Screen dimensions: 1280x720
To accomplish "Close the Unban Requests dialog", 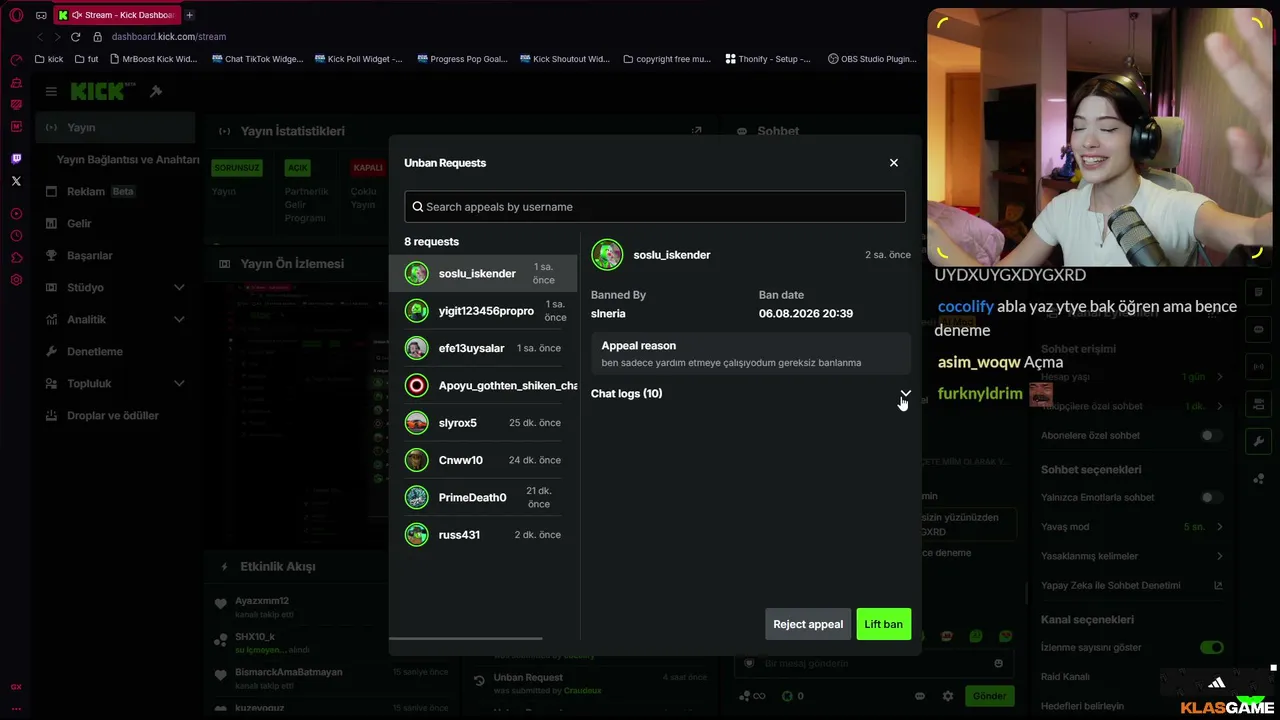I will click(x=894, y=163).
